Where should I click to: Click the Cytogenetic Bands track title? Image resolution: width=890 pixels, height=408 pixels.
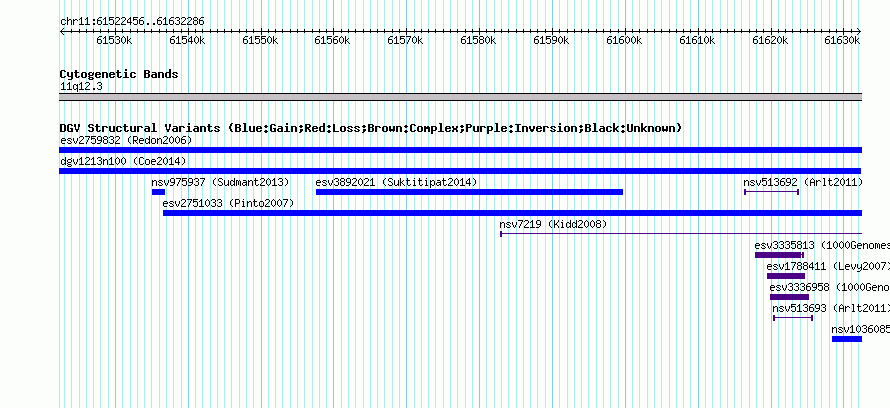[119, 74]
